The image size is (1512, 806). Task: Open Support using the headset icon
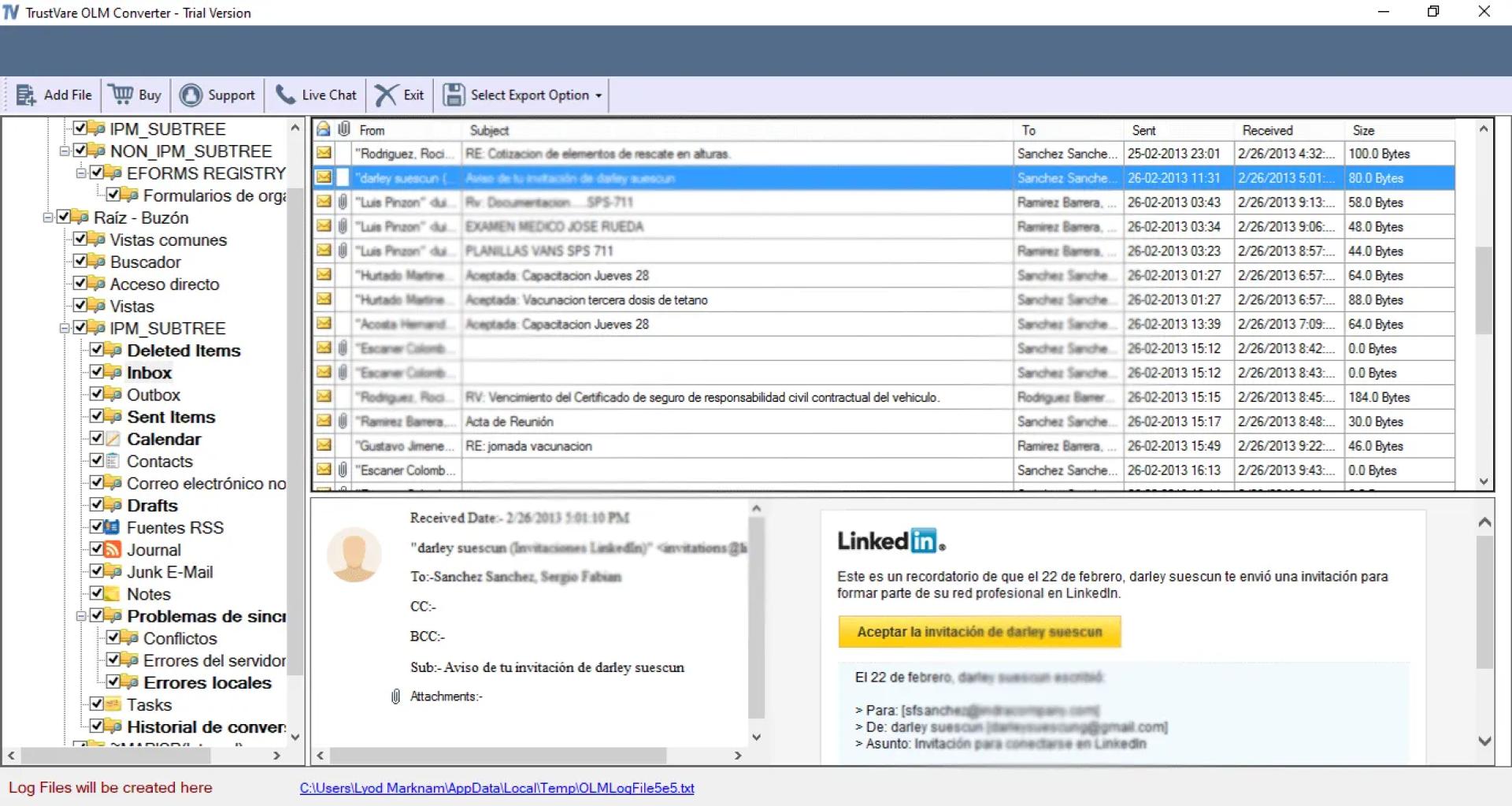191,94
